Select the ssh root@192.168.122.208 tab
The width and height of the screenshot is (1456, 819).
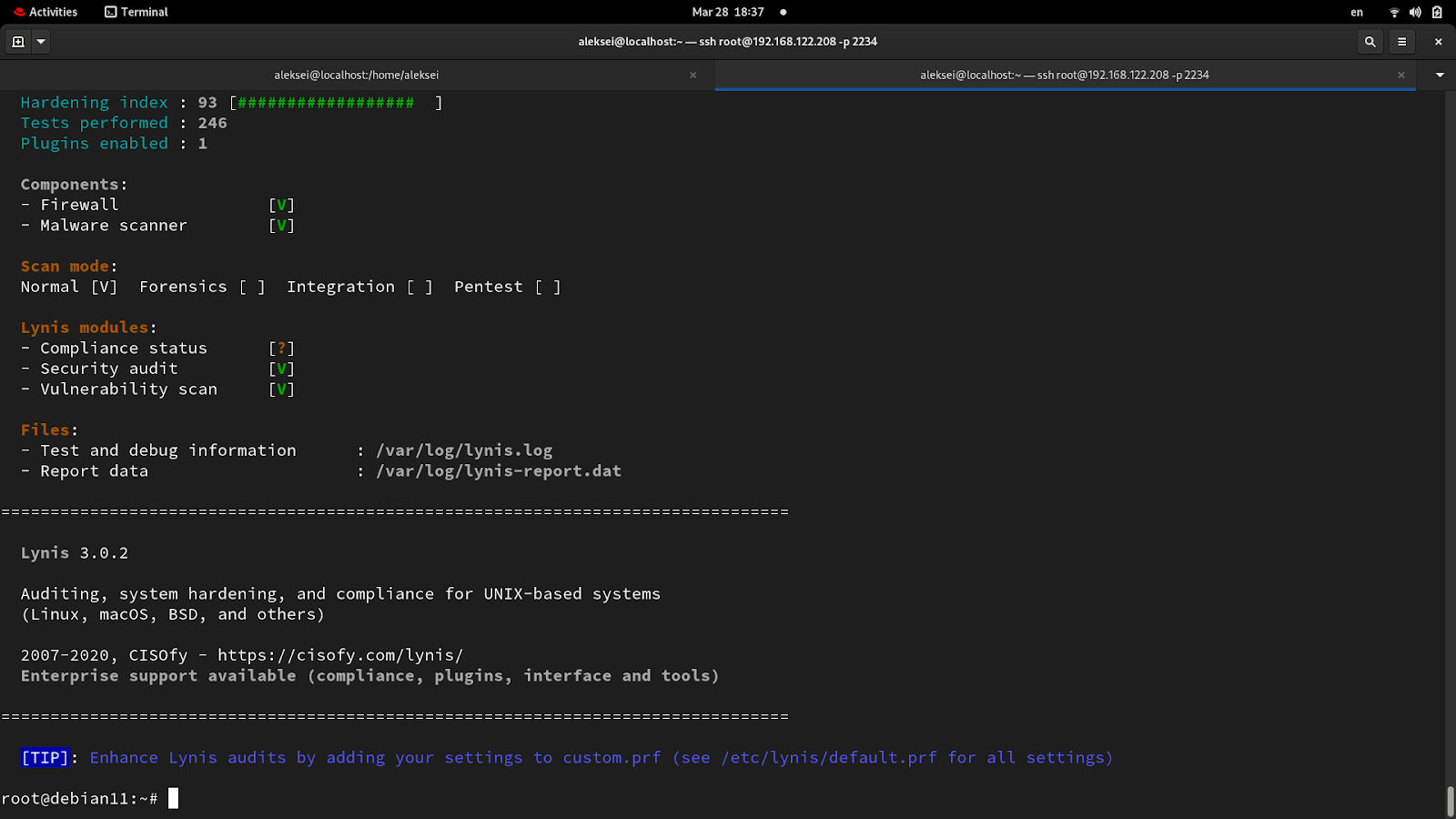tap(1064, 76)
